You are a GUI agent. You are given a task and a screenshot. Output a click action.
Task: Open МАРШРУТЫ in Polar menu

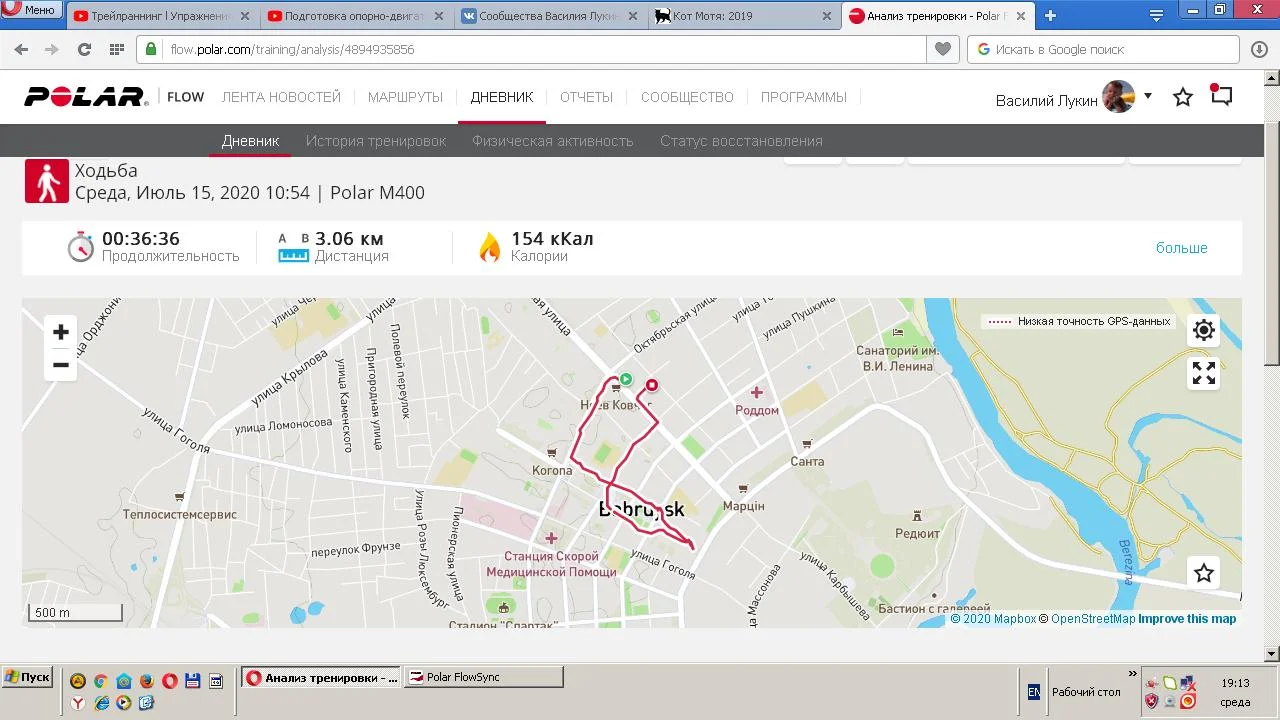[405, 97]
